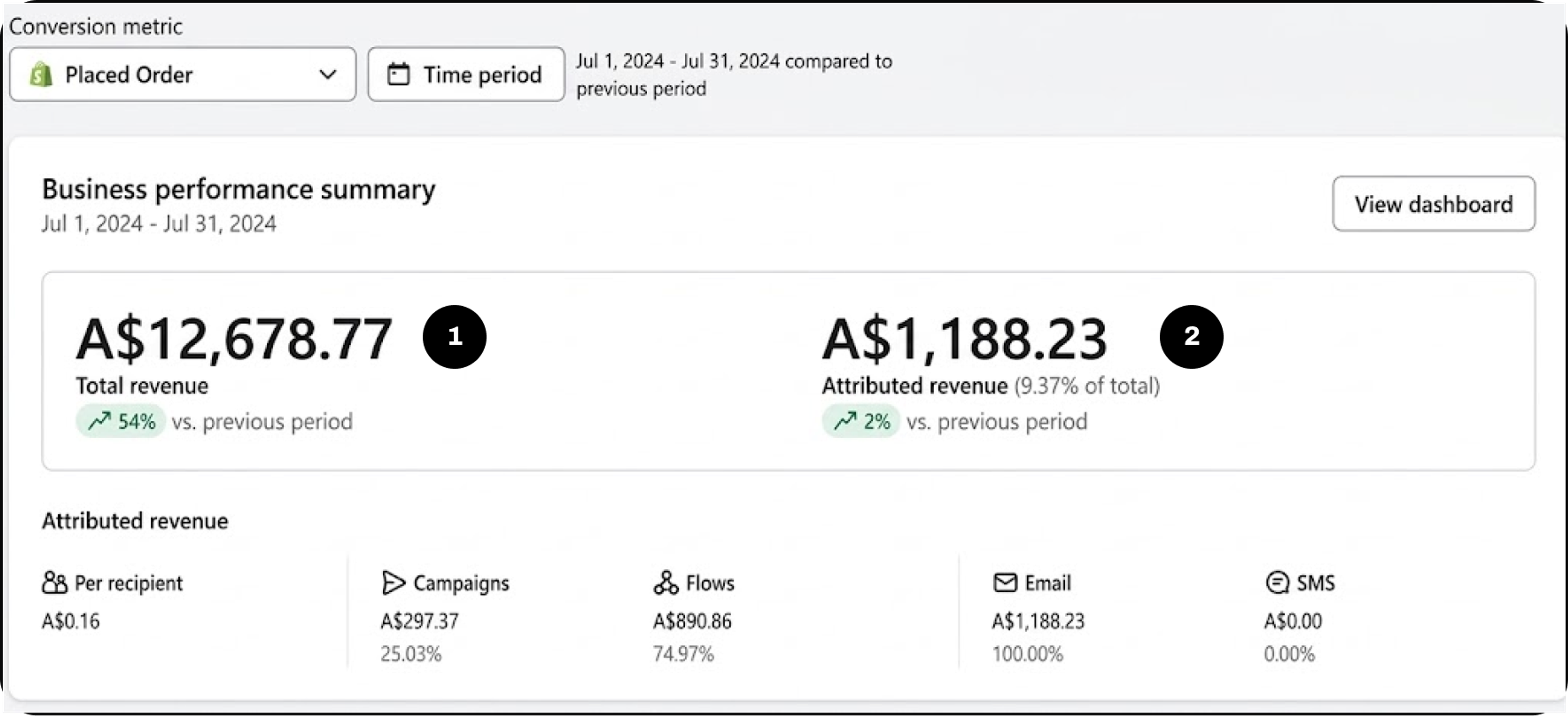Click the calendar icon in Time period

pos(399,74)
